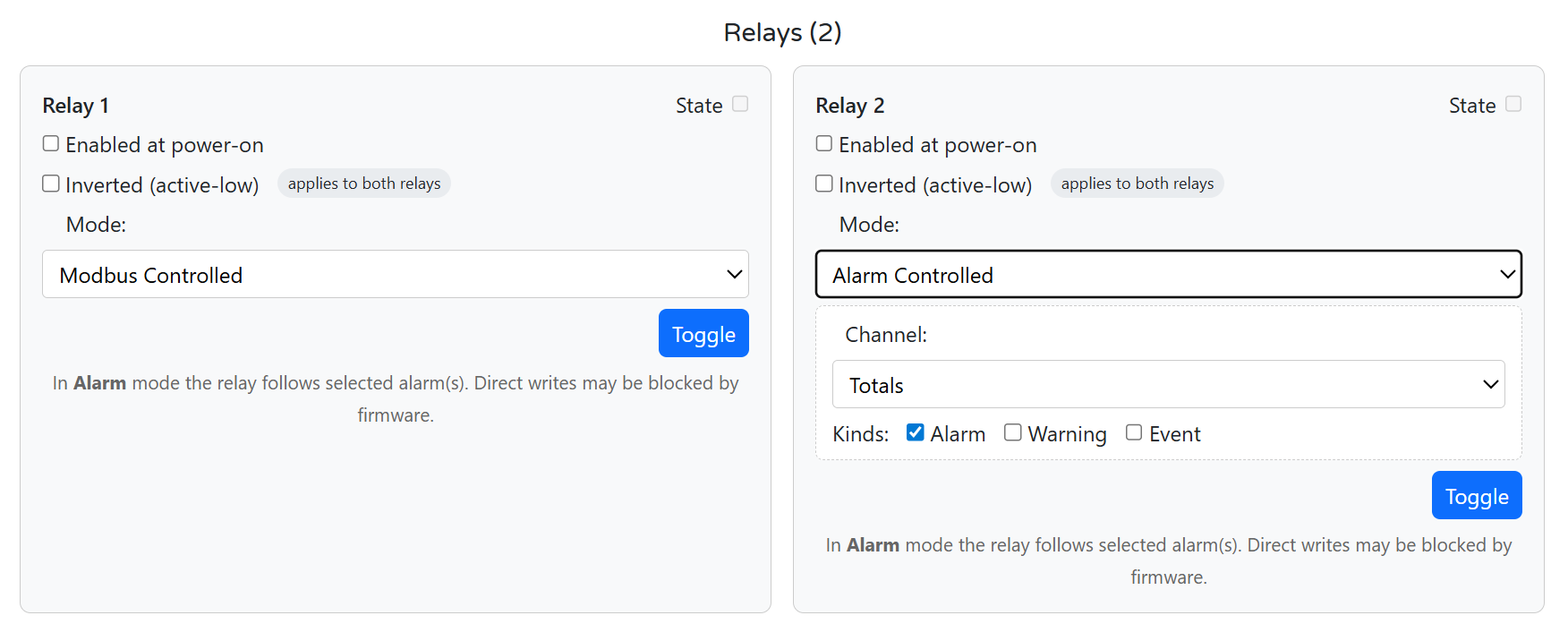Expand the Modbus Controlled selector chevron

click(734, 274)
